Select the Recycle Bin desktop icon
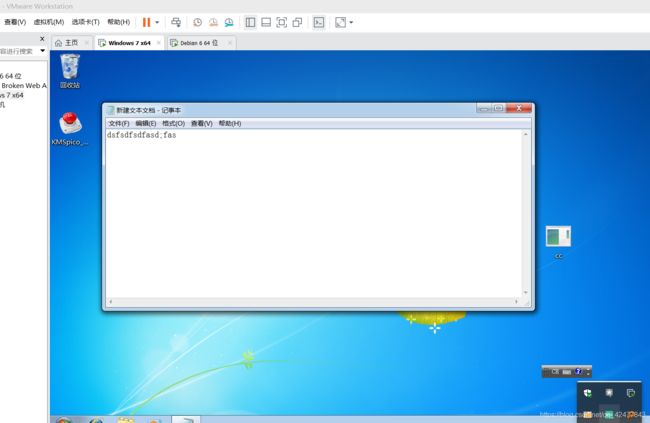The width and height of the screenshot is (650, 423). pyautogui.click(x=70, y=71)
